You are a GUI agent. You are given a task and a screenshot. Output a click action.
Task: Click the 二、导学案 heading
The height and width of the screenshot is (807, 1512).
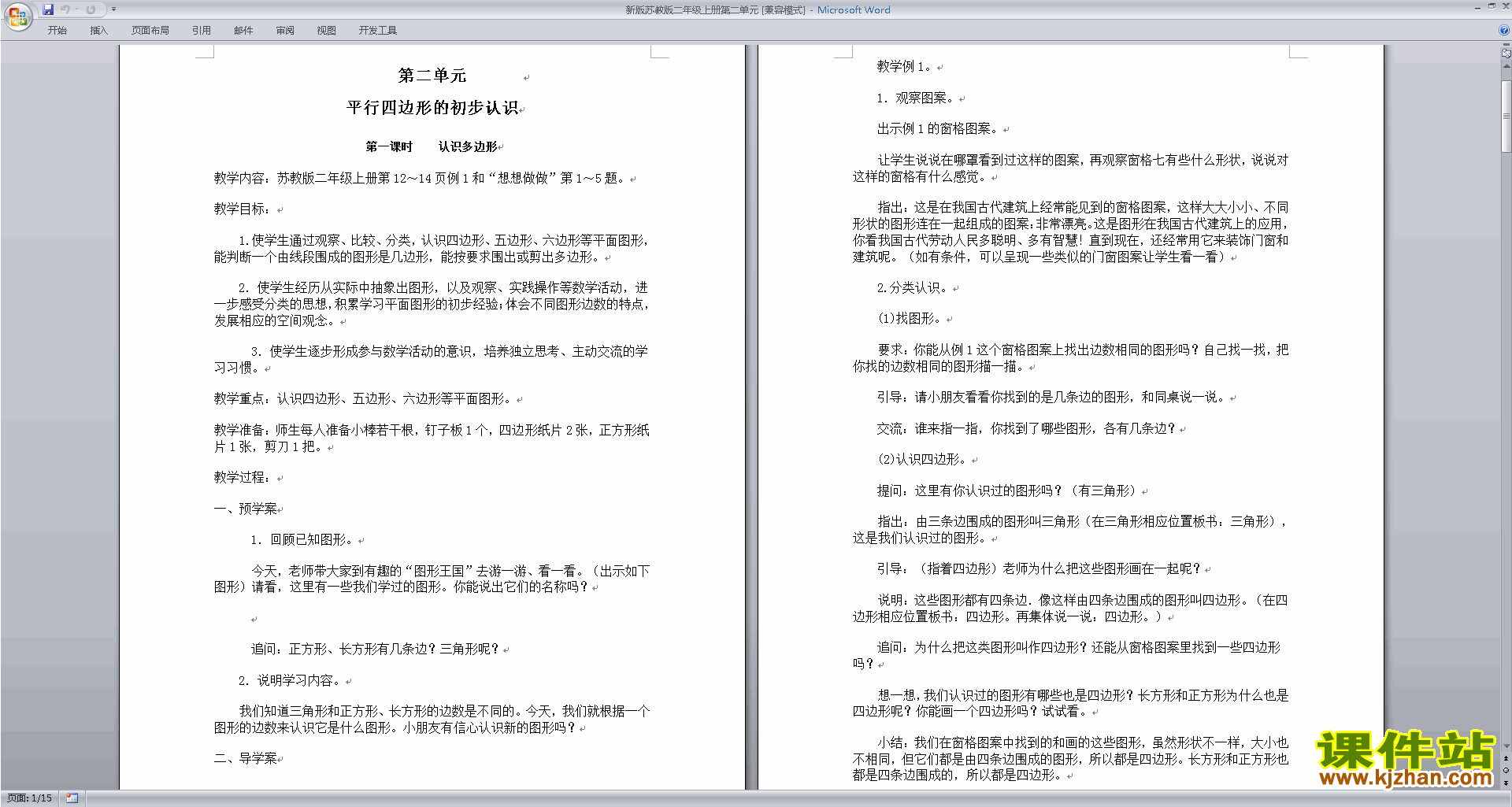246,759
